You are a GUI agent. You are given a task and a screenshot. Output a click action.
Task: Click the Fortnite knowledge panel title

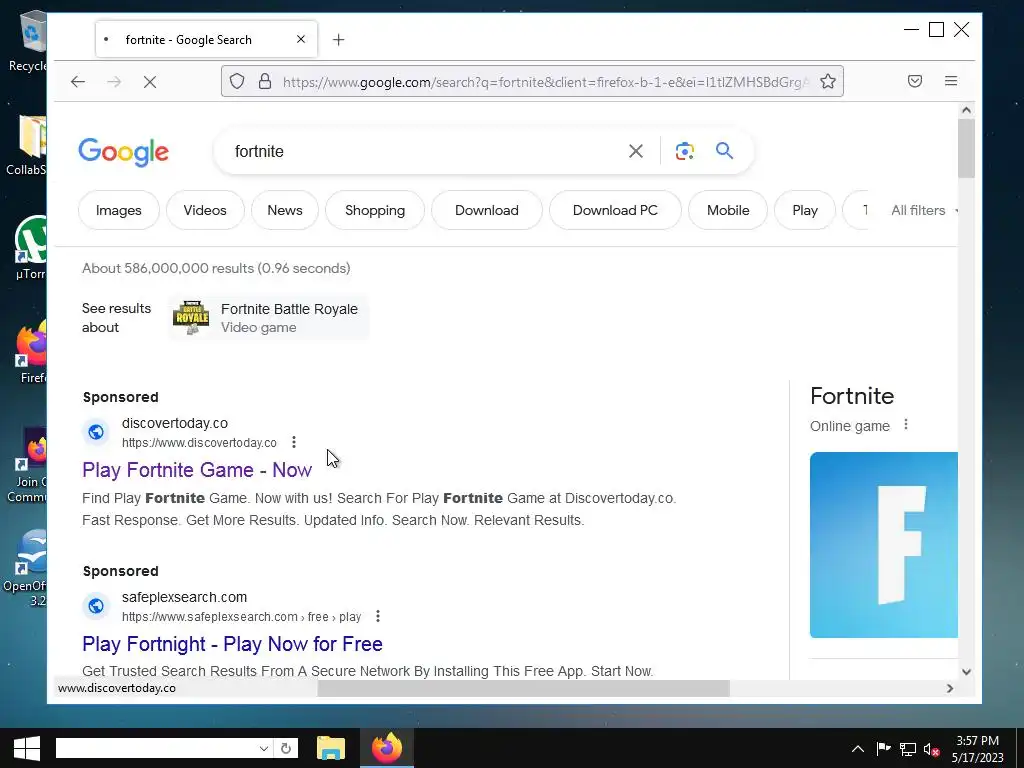pyautogui.click(x=852, y=396)
